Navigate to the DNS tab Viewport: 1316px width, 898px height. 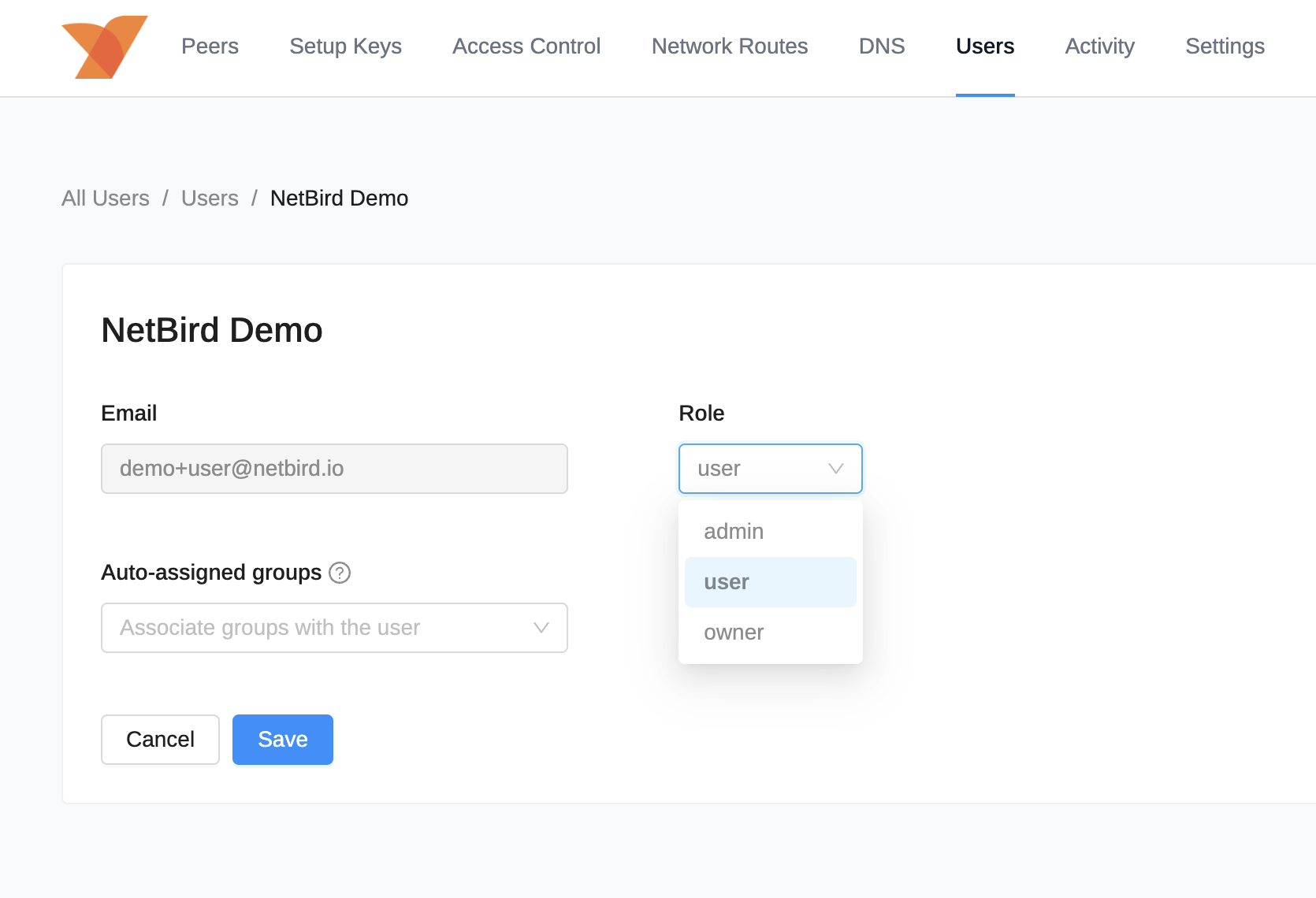[x=881, y=46]
